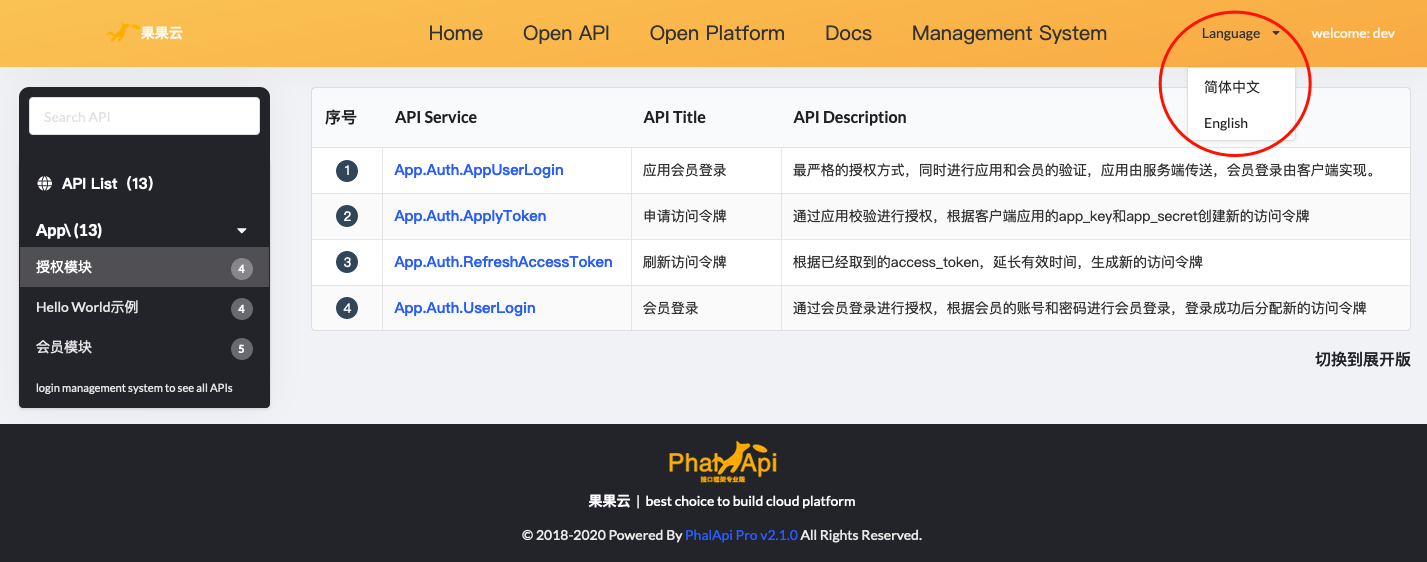The image size is (1427, 562).
Task: Click the count badge next to 会员模块
Action: (x=241, y=349)
